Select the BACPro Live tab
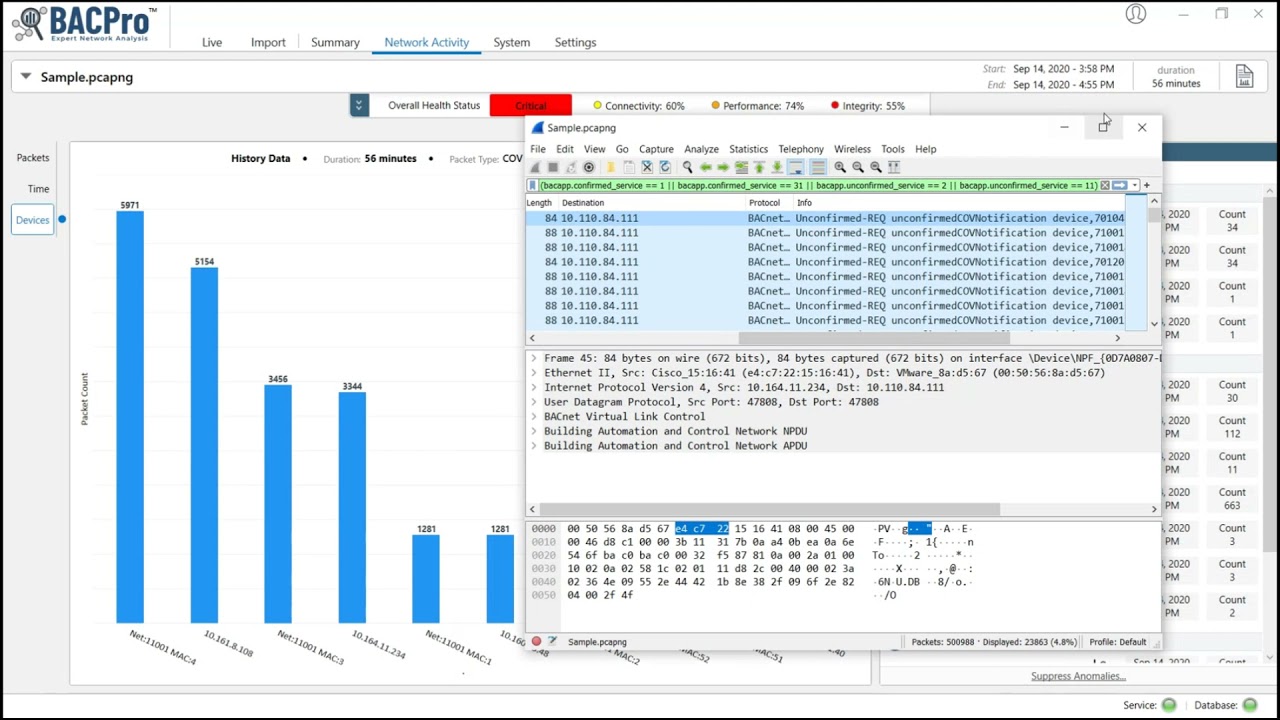Image resolution: width=1280 pixels, height=720 pixels. tap(212, 42)
